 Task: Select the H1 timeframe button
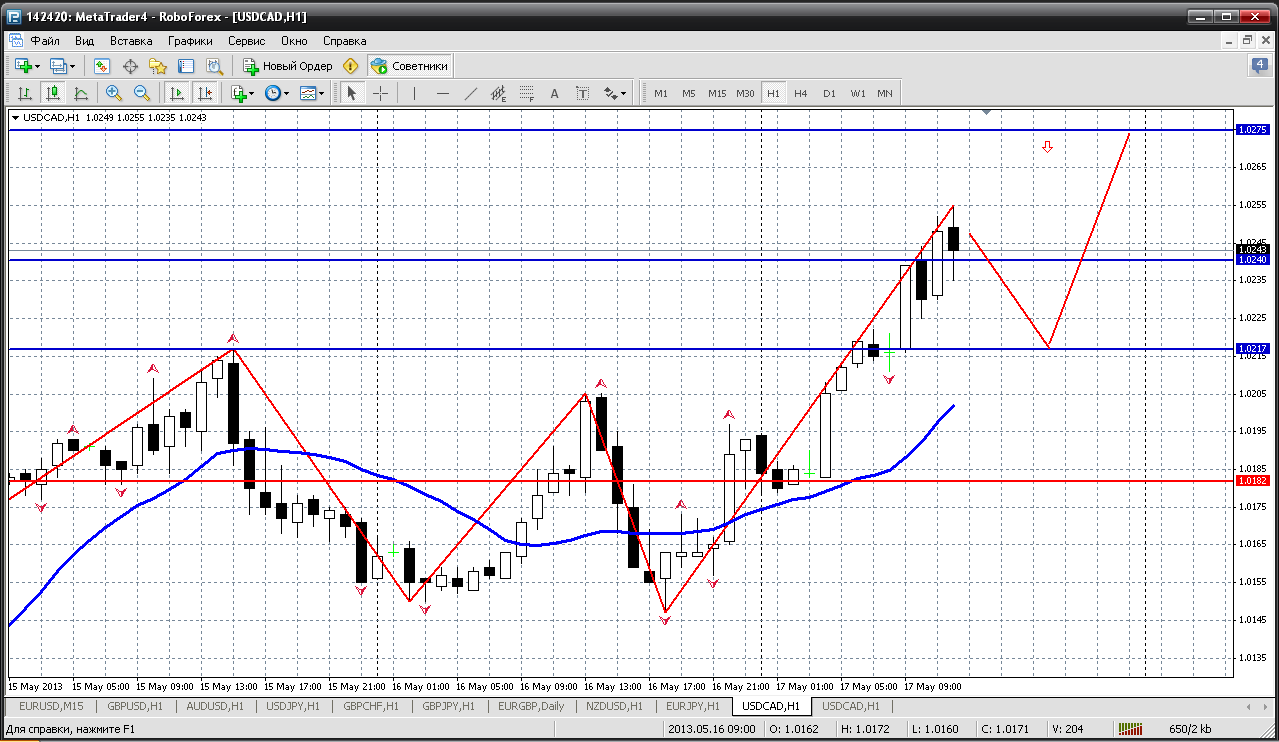tap(773, 93)
